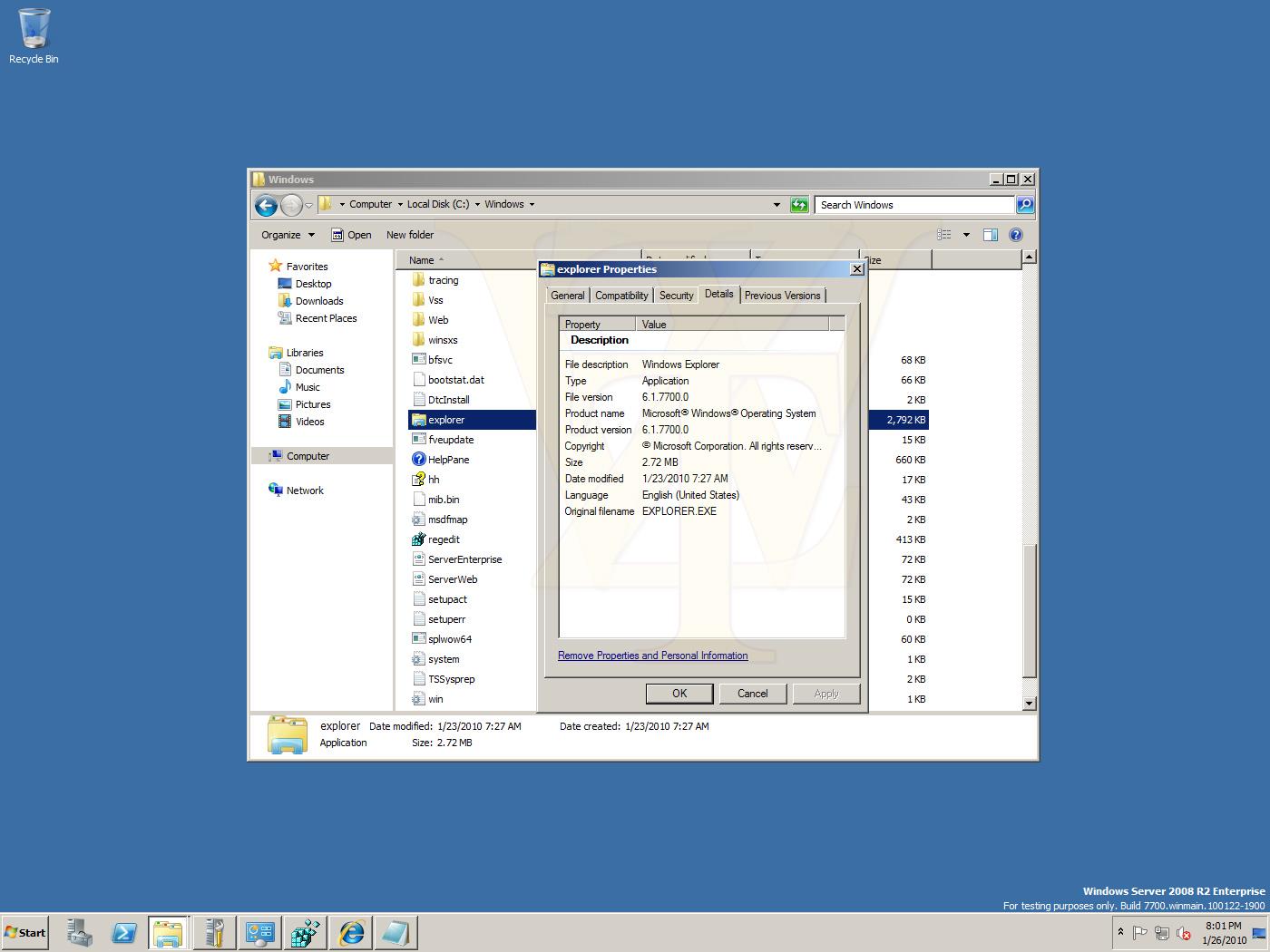Switch to the General tab
Screen dimensions: 1270x952
pos(568,296)
